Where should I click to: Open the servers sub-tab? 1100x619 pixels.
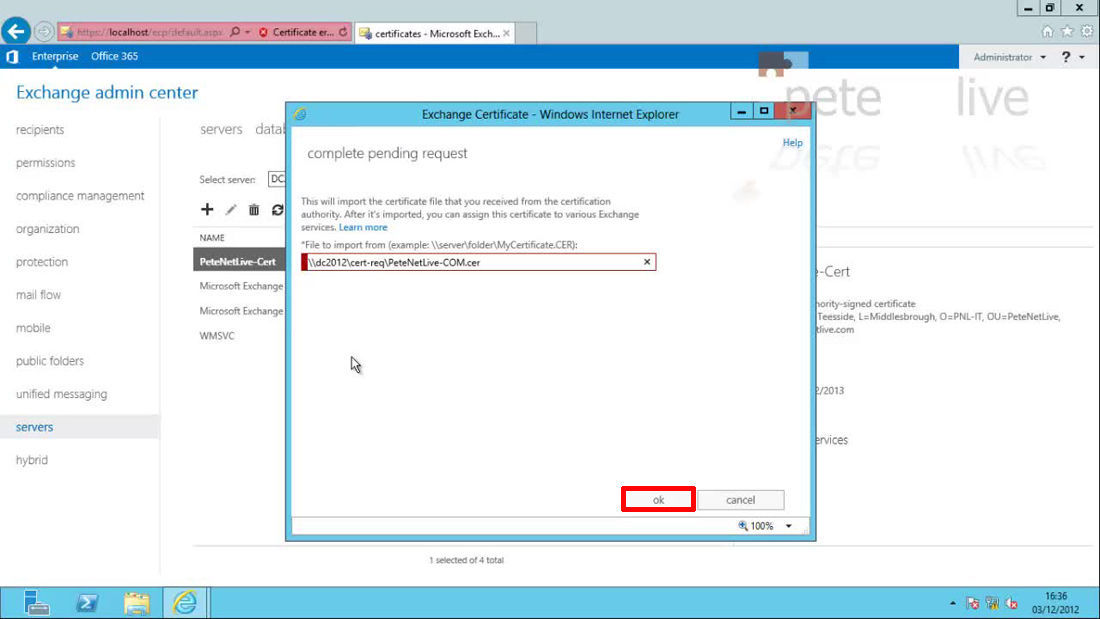221,129
